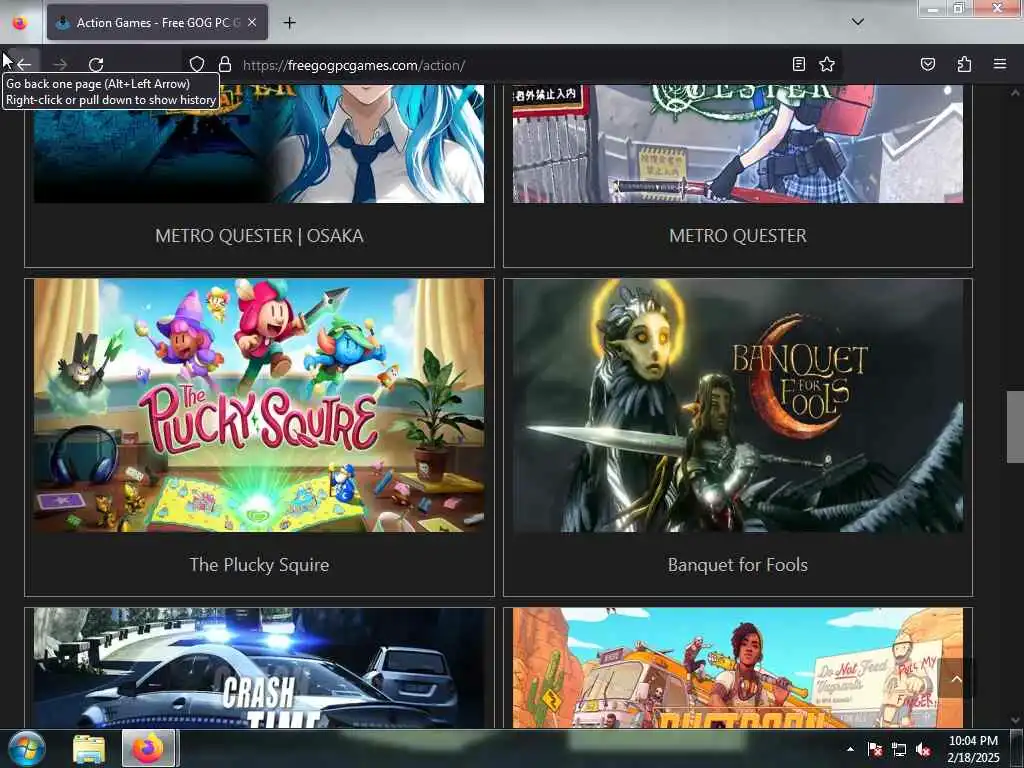The height and width of the screenshot is (768, 1024).
Task: Reload the current page
Action: (96, 65)
